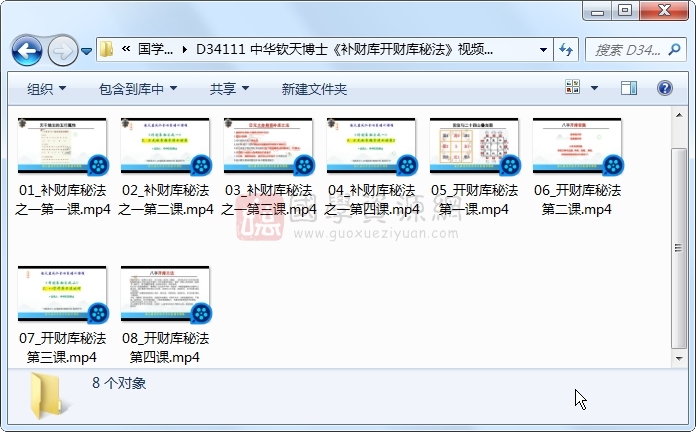Click the file name 07_开财库秘法第三课.mp4

click(62, 347)
